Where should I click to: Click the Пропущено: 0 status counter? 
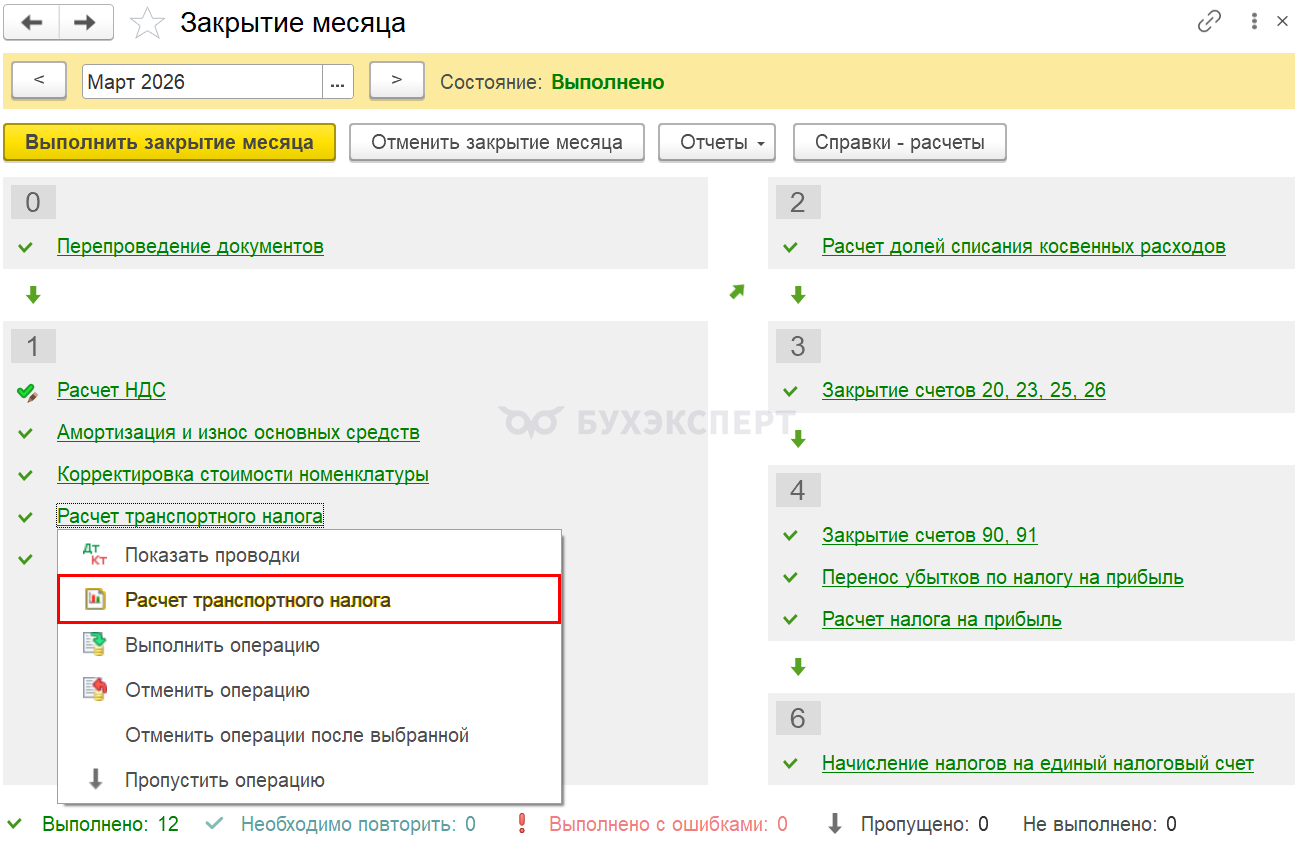tap(924, 825)
